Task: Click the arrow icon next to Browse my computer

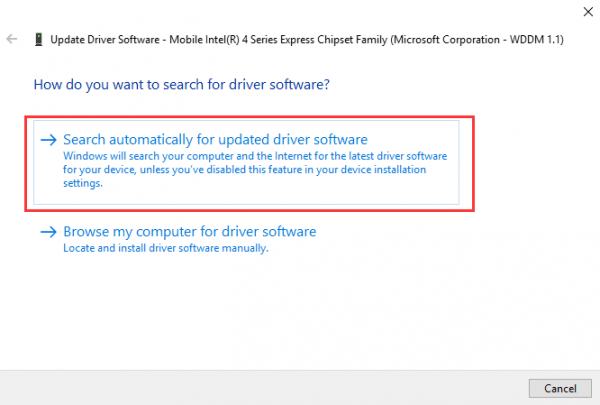Action: pyautogui.click(x=49, y=232)
